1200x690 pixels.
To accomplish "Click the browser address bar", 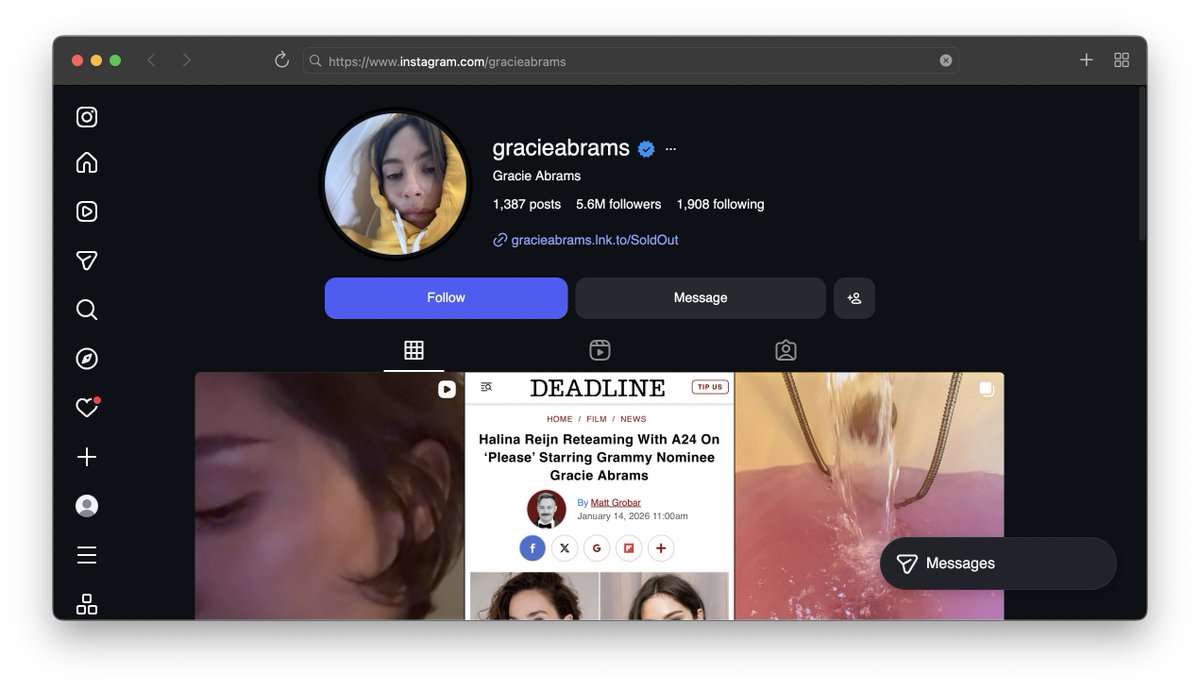I will pos(630,61).
